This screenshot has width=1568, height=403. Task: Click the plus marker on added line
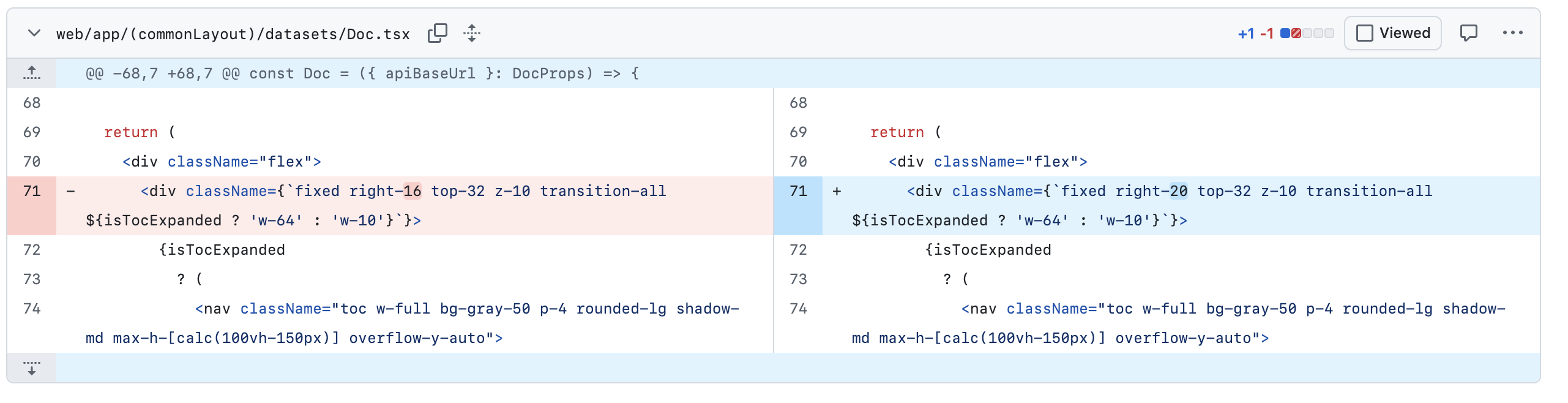tap(837, 191)
